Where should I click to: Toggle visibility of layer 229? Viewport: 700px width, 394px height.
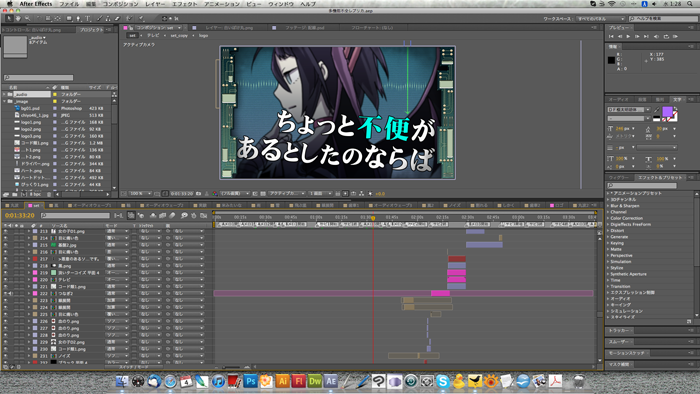click(5, 342)
